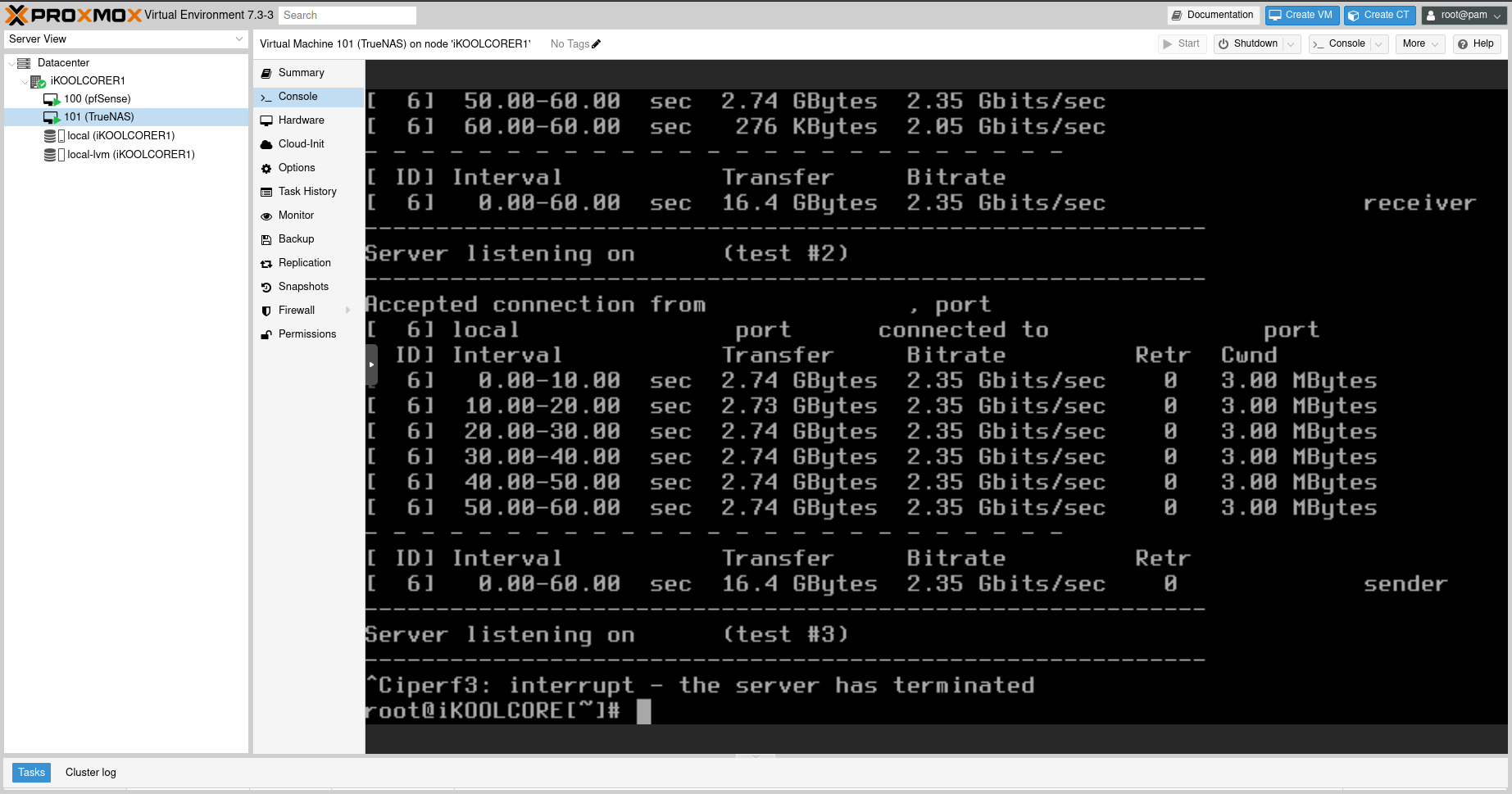
Task: Toggle the noVNC control bar handle
Action: click(371, 365)
